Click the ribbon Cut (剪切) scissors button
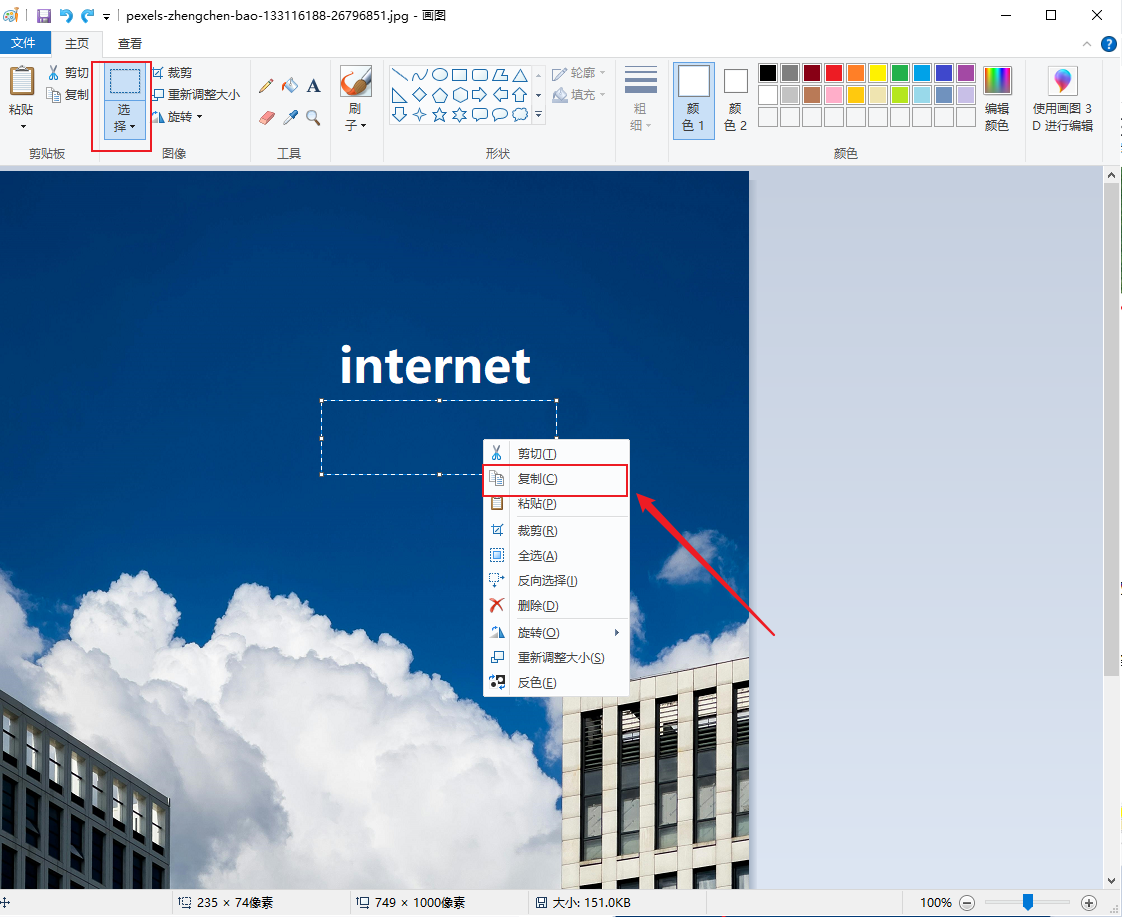The image size is (1122, 917). (x=68, y=72)
